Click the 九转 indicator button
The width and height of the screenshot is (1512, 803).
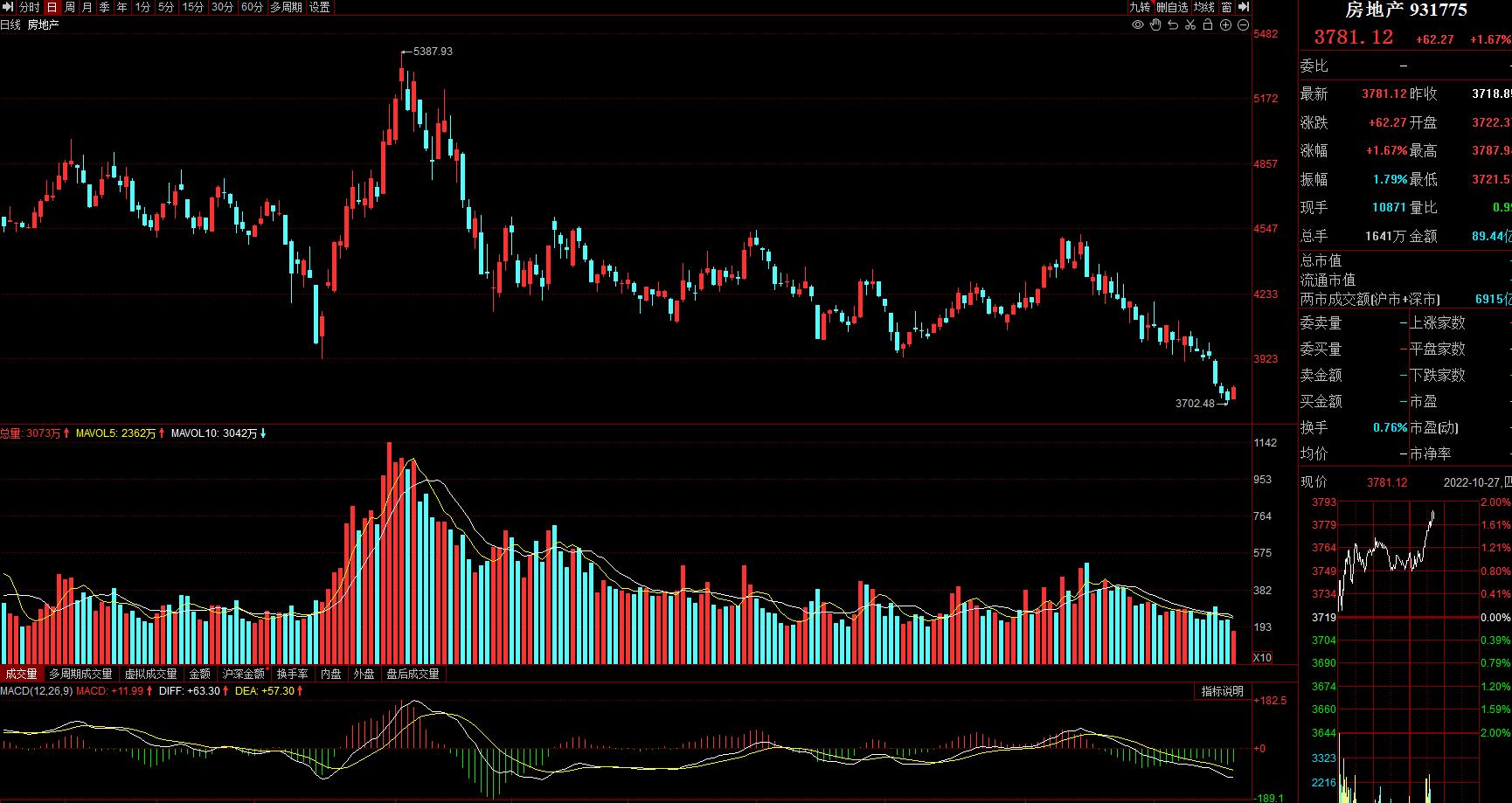[x=1140, y=7]
